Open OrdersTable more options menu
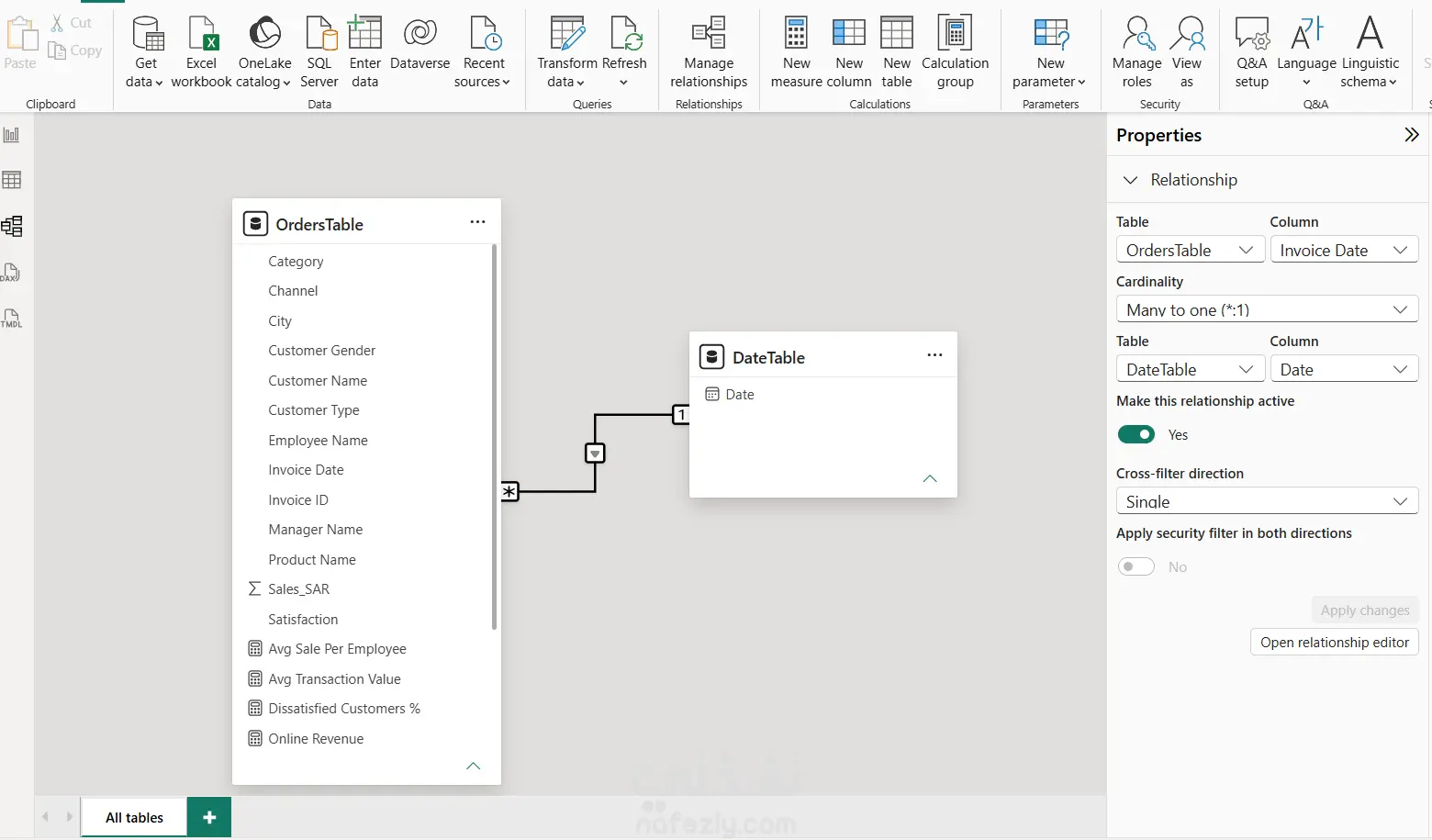The height and width of the screenshot is (840, 1432). 477,222
